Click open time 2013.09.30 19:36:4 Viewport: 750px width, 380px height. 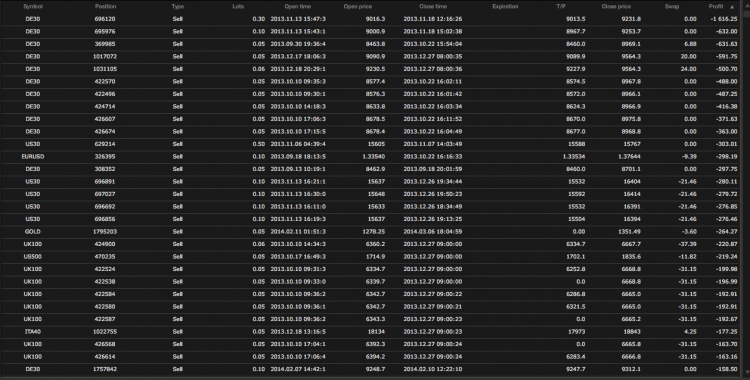298,44
